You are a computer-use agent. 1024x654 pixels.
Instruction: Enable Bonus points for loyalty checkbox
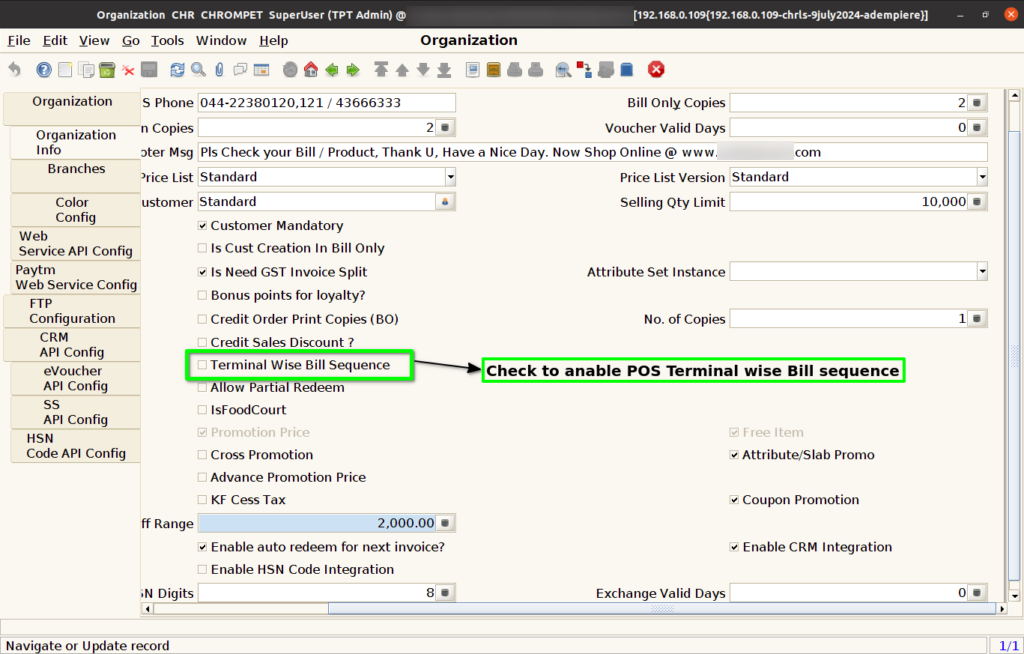click(x=202, y=295)
